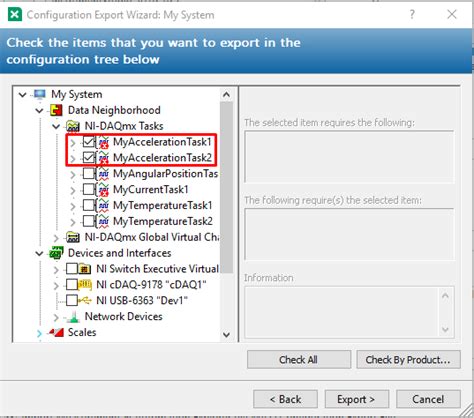
Task: Expand NI-DAQmx Global Virtual Channels node
Action: pos(56,238)
